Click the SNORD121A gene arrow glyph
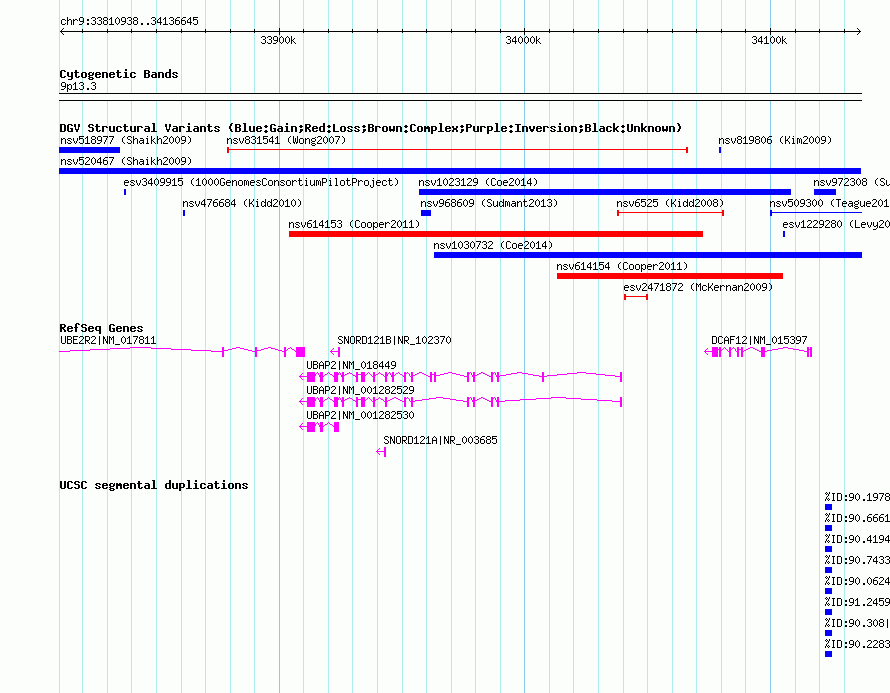Screen dimensions: 890x693 point(381,452)
